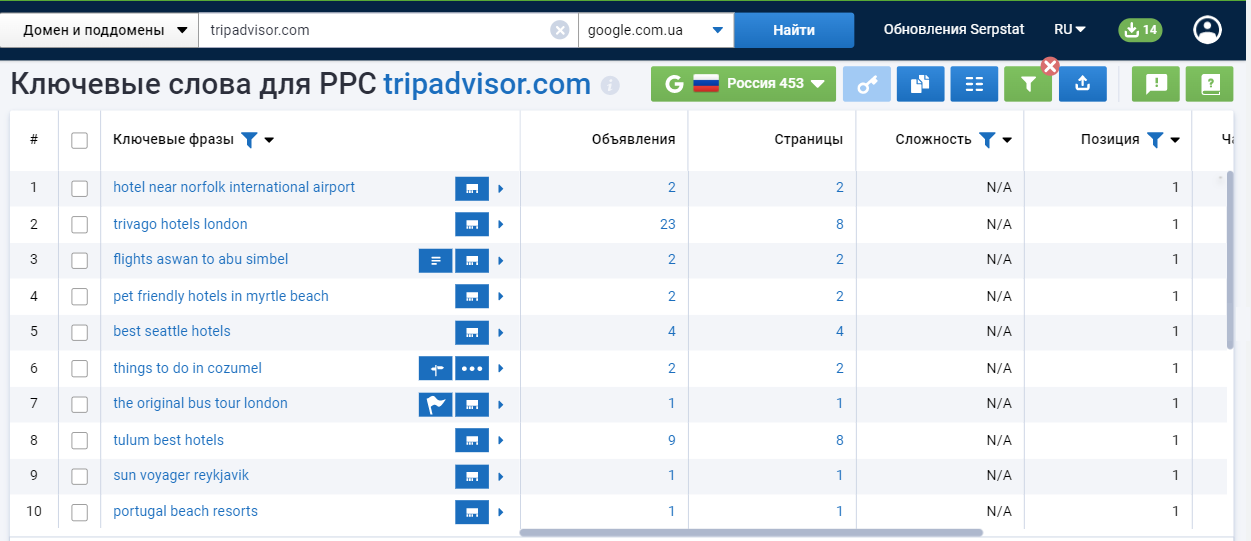This screenshot has height=541, width=1251.
Task: Open sort arrow on Ключевые фразы column
Action: click(269, 140)
